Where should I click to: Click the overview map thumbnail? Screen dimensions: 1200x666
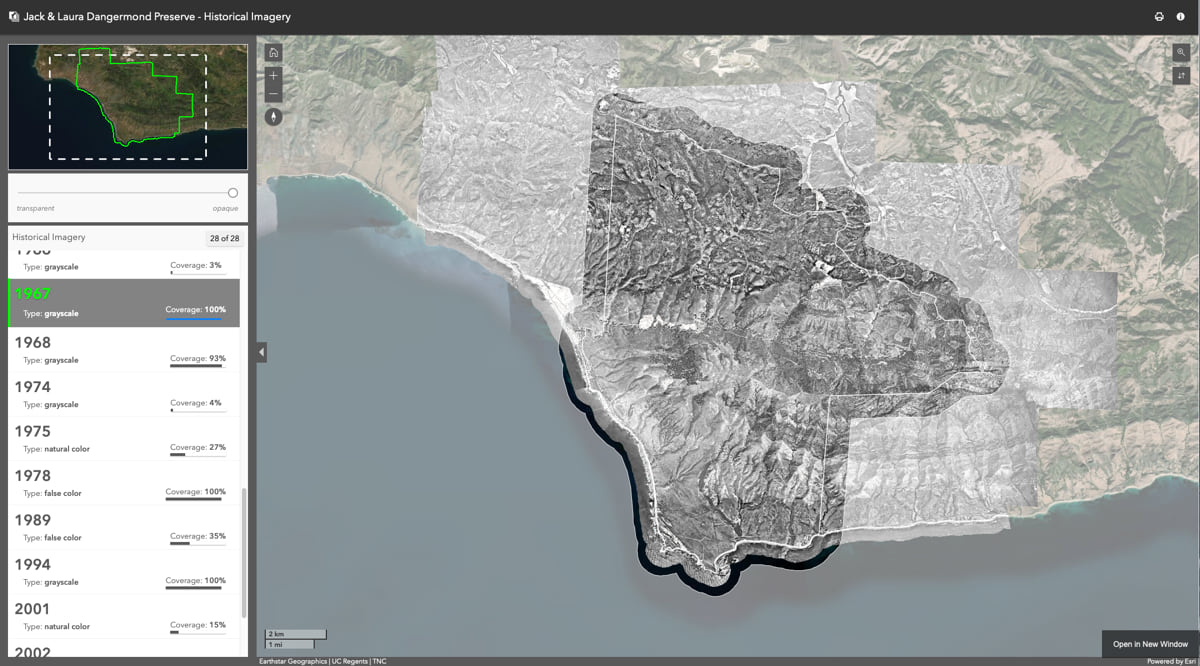point(127,107)
